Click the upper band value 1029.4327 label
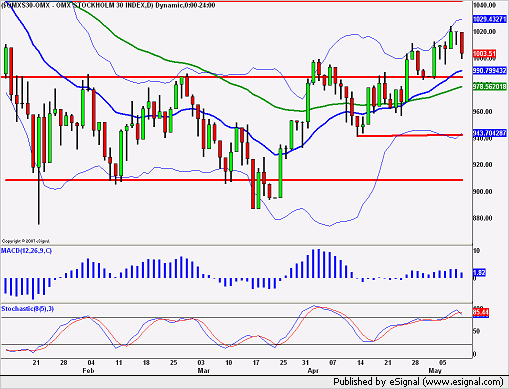509x389 pixels. (x=490, y=19)
